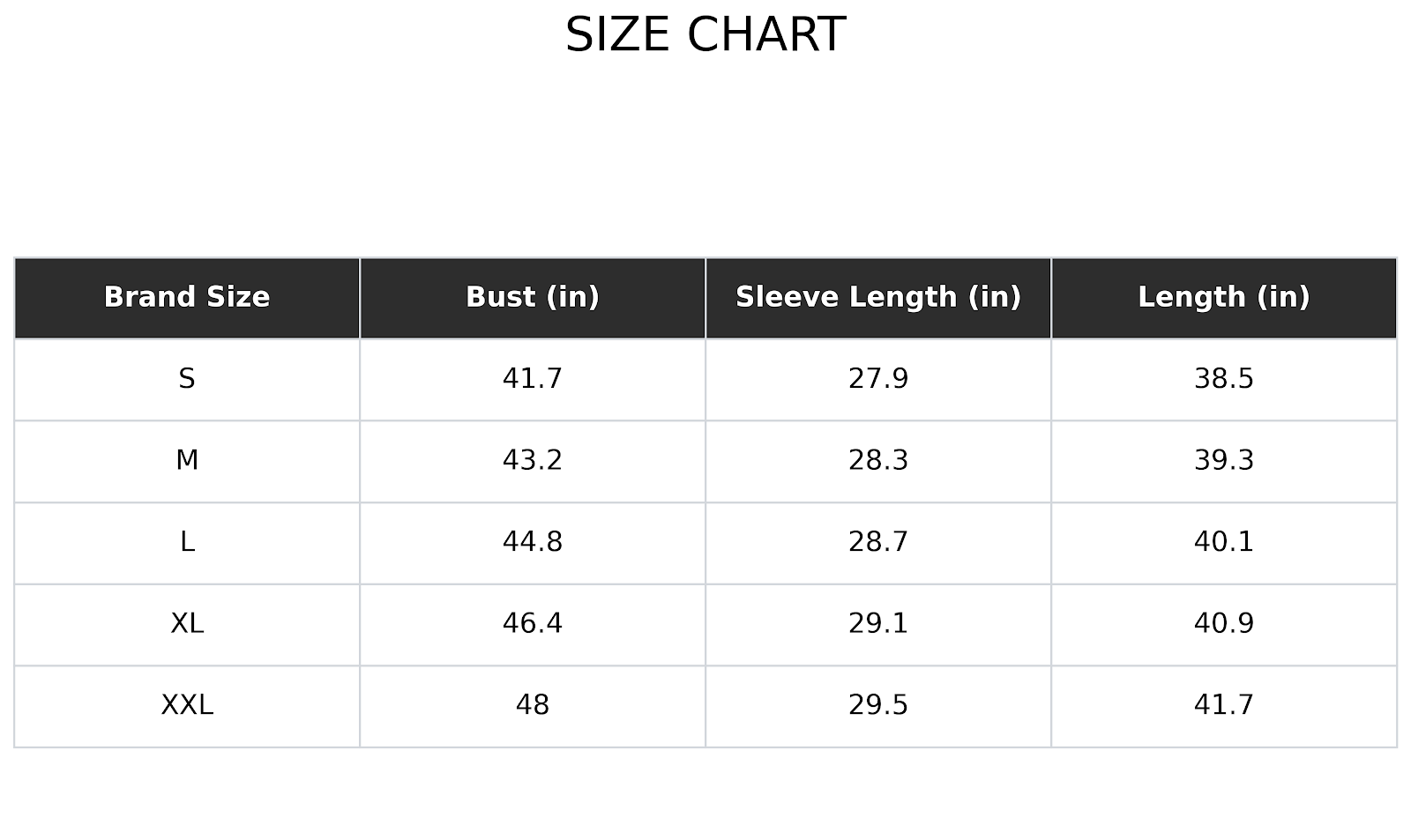
Task: Select the Brand Size column header
Action: (187, 297)
